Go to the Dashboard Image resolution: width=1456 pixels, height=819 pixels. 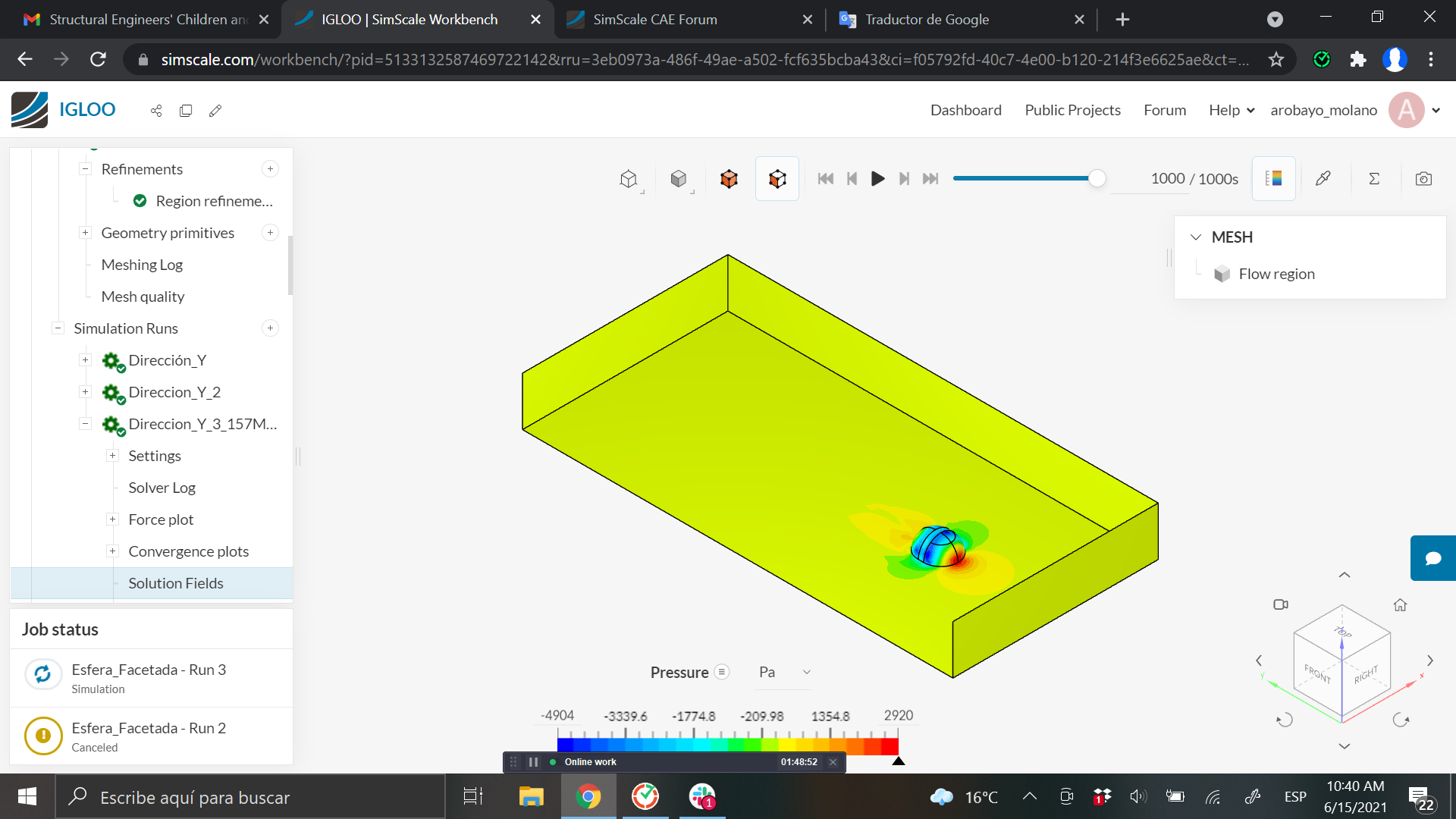click(x=965, y=110)
